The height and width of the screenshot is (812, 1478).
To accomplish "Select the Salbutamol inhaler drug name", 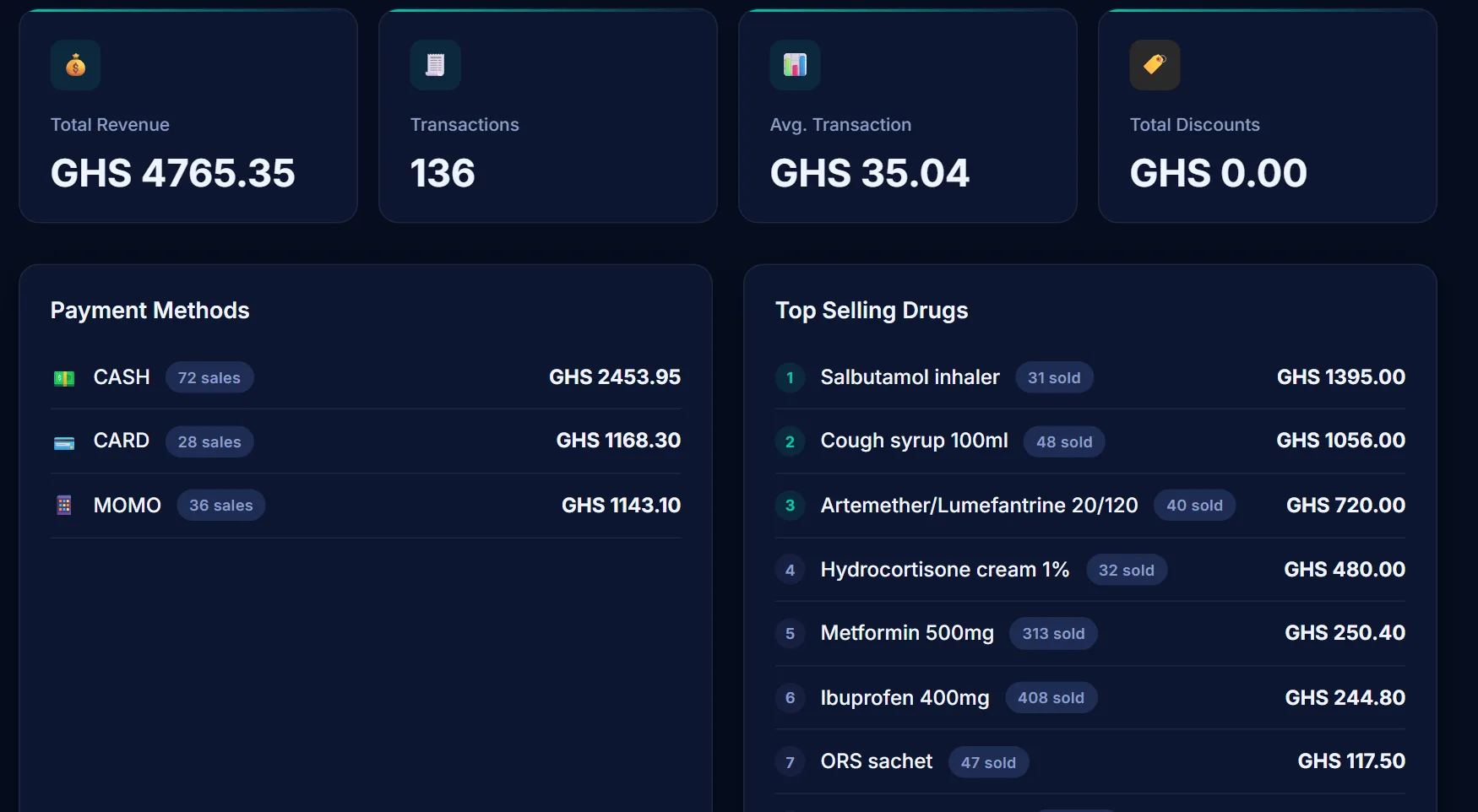I will (x=910, y=377).
